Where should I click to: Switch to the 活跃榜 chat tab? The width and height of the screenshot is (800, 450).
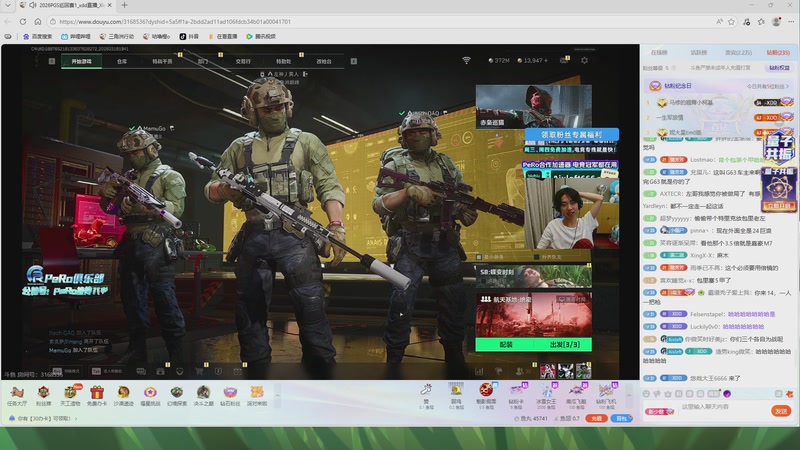(698, 53)
